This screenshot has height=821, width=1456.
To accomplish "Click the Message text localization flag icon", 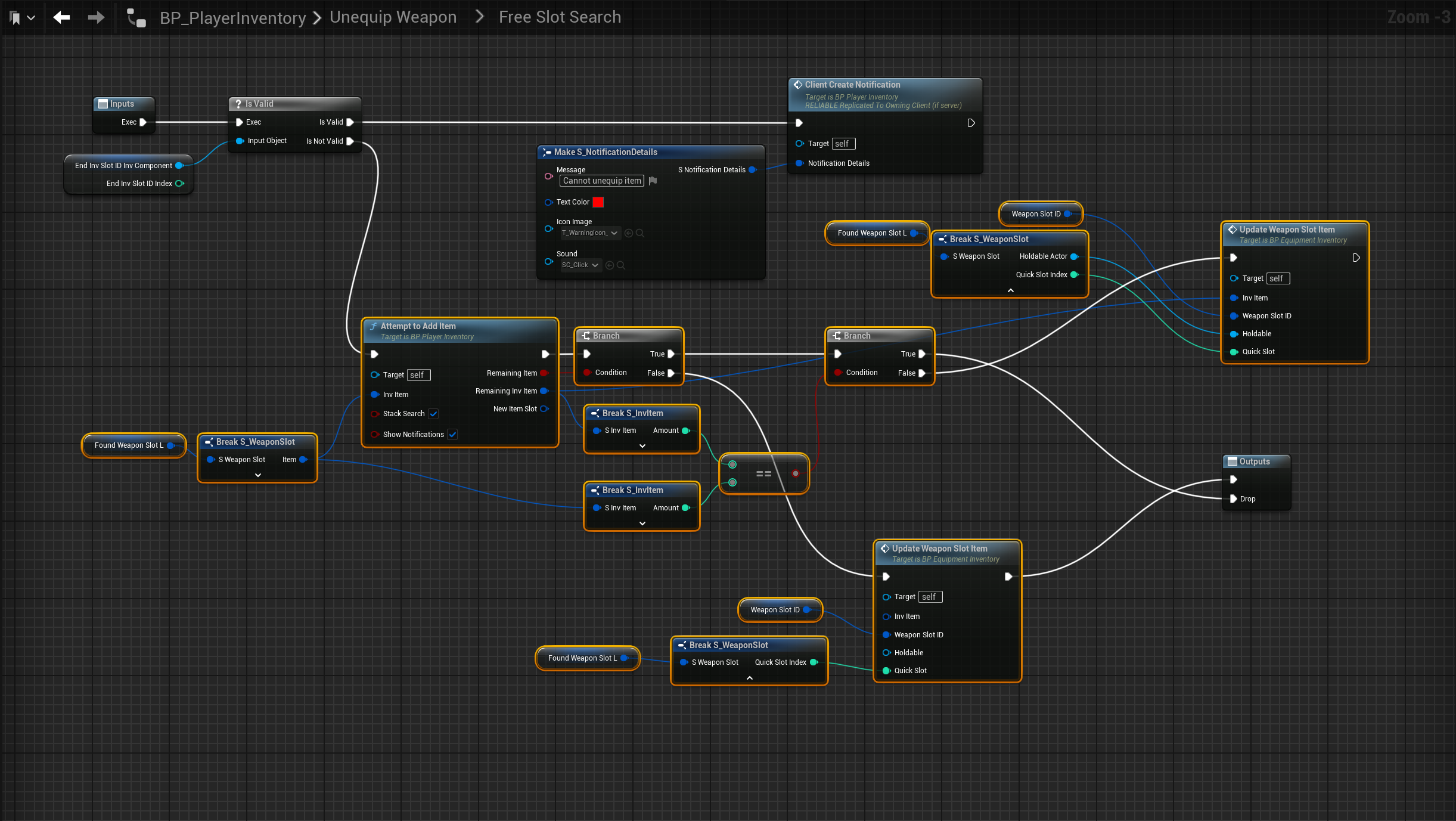I will [x=653, y=181].
